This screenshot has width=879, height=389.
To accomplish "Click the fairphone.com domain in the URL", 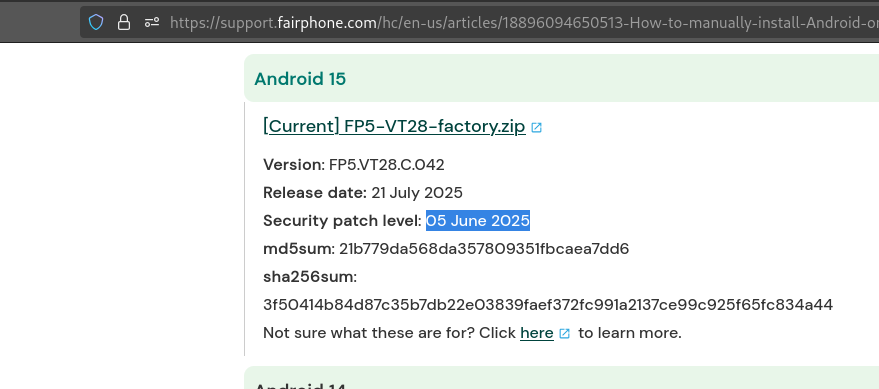I will coord(326,23).
